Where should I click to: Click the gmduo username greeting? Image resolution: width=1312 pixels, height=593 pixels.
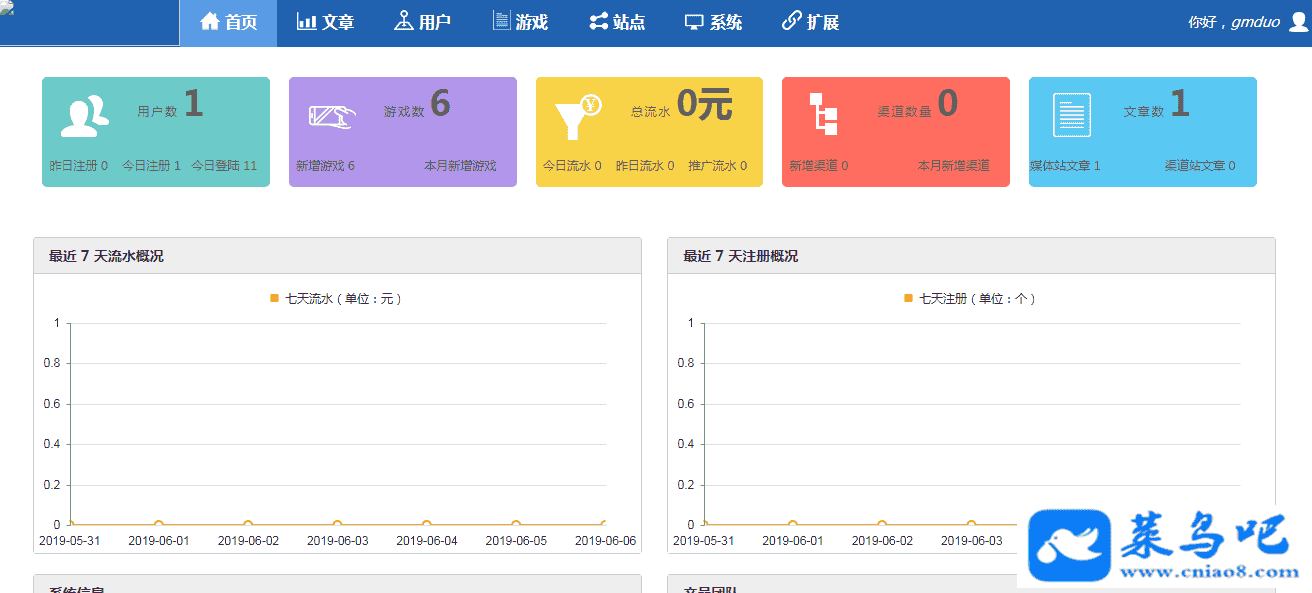click(1234, 22)
